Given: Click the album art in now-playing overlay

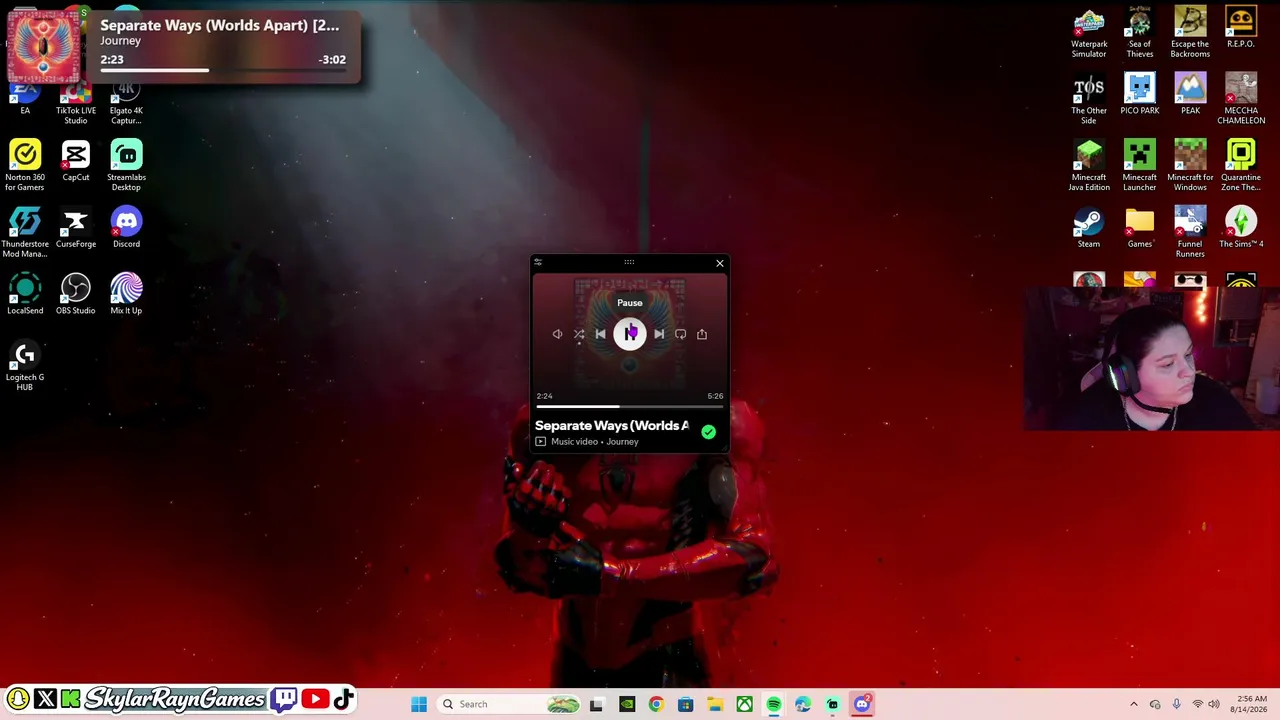Looking at the screenshot, I should point(44,46).
